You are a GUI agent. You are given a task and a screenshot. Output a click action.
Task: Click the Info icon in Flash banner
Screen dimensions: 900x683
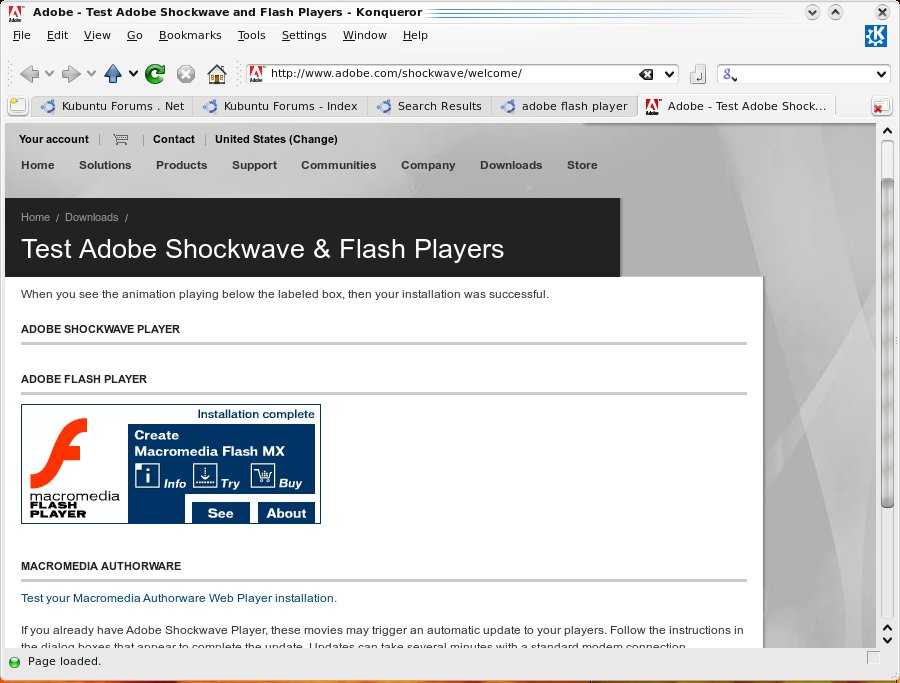click(148, 477)
